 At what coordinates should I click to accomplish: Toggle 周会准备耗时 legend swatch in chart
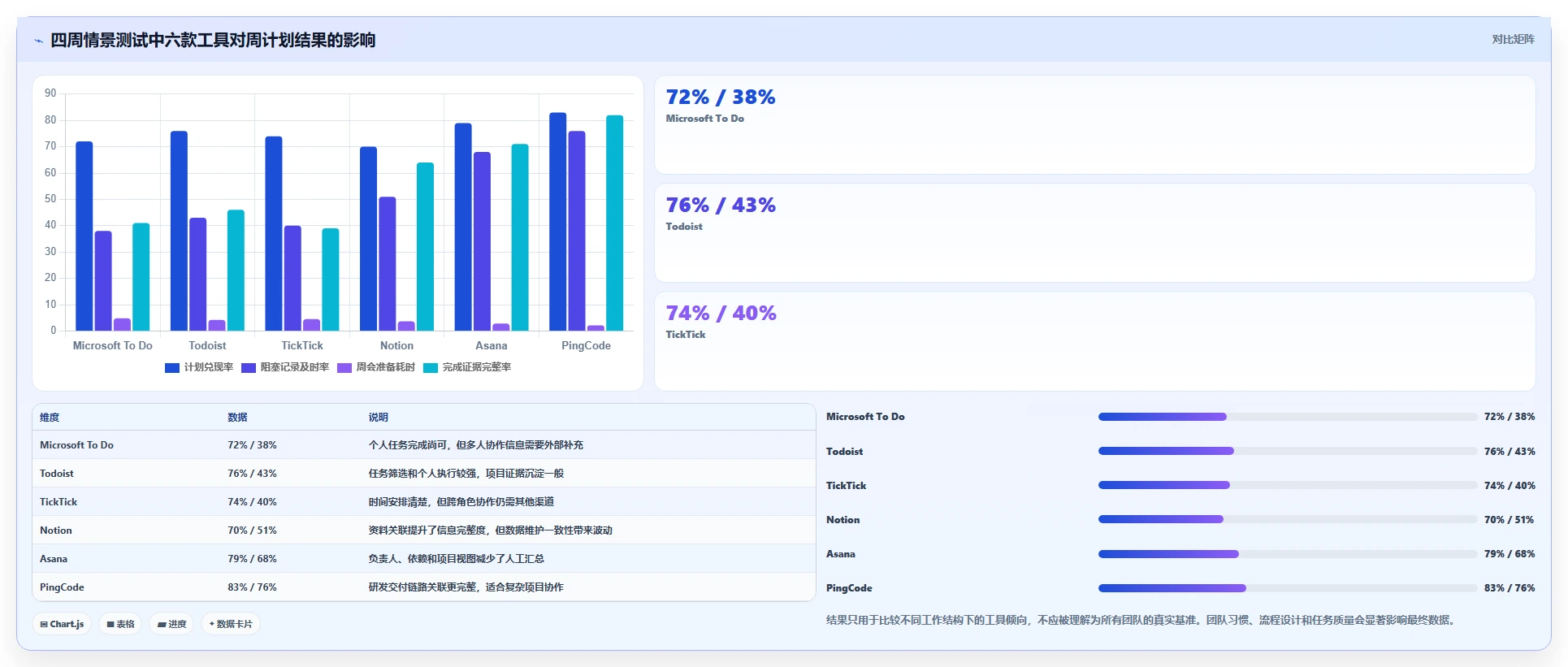pos(344,367)
